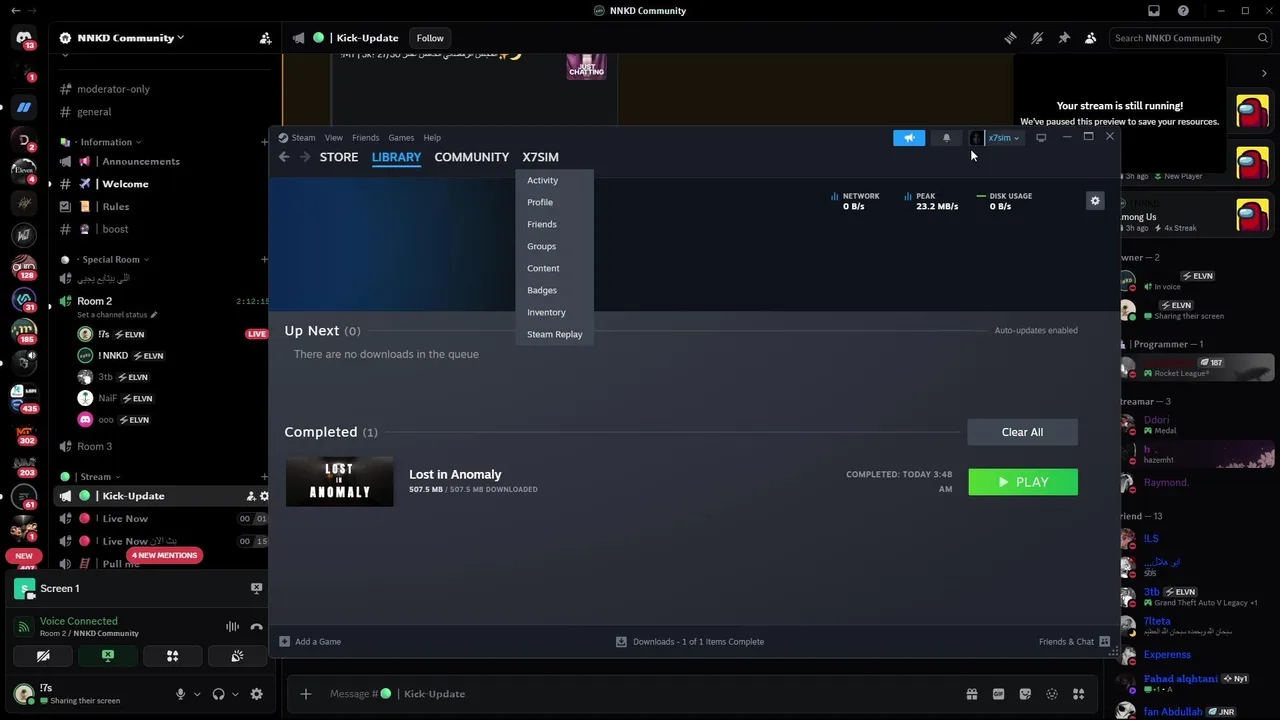Toggle noise suppression waveform icon
Screen dimensions: 1280x720
tap(232, 627)
